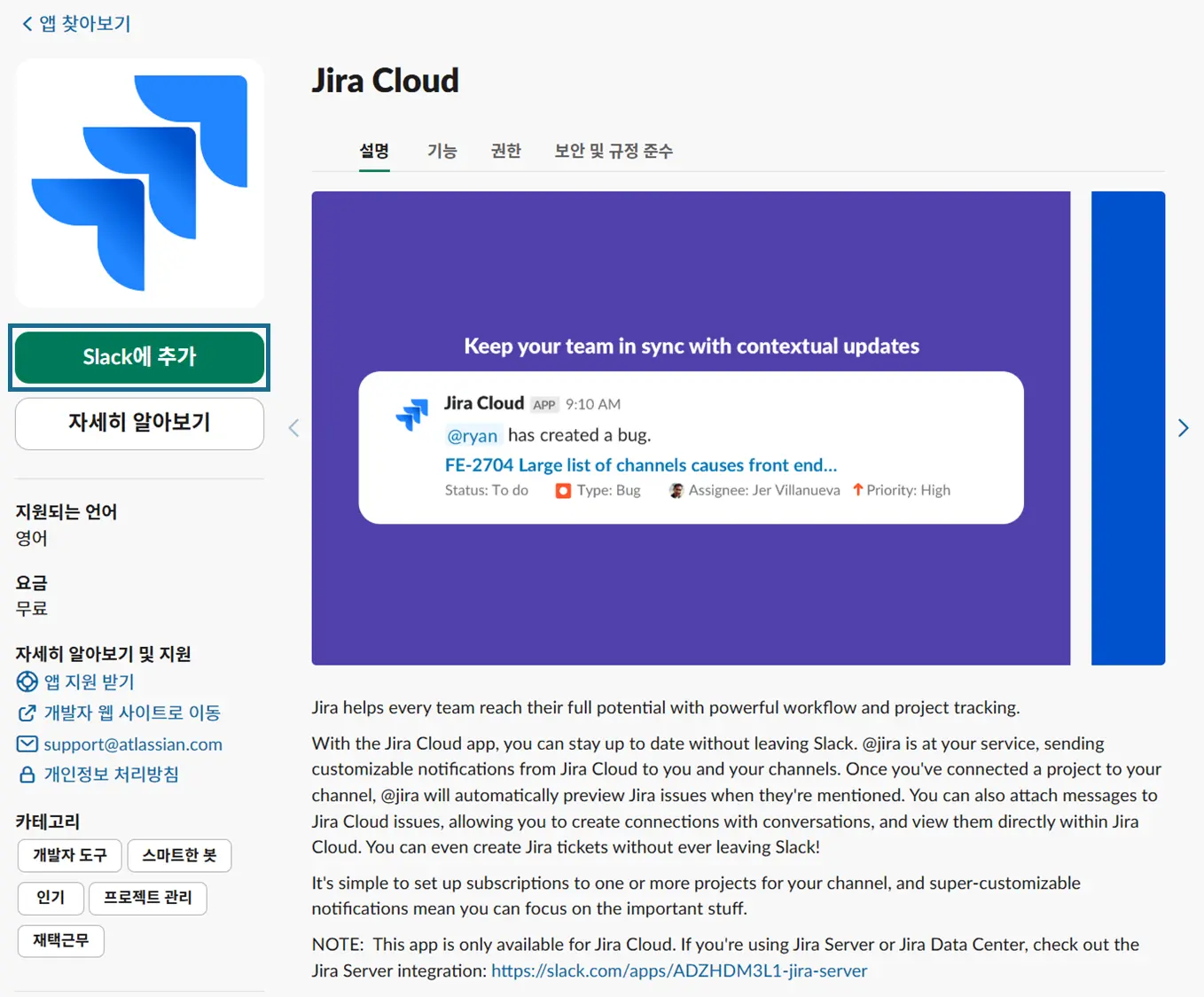Click the 'Assignee: Jer Villanueva' text
This screenshot has height=997, width=1204.
[764, 490]
